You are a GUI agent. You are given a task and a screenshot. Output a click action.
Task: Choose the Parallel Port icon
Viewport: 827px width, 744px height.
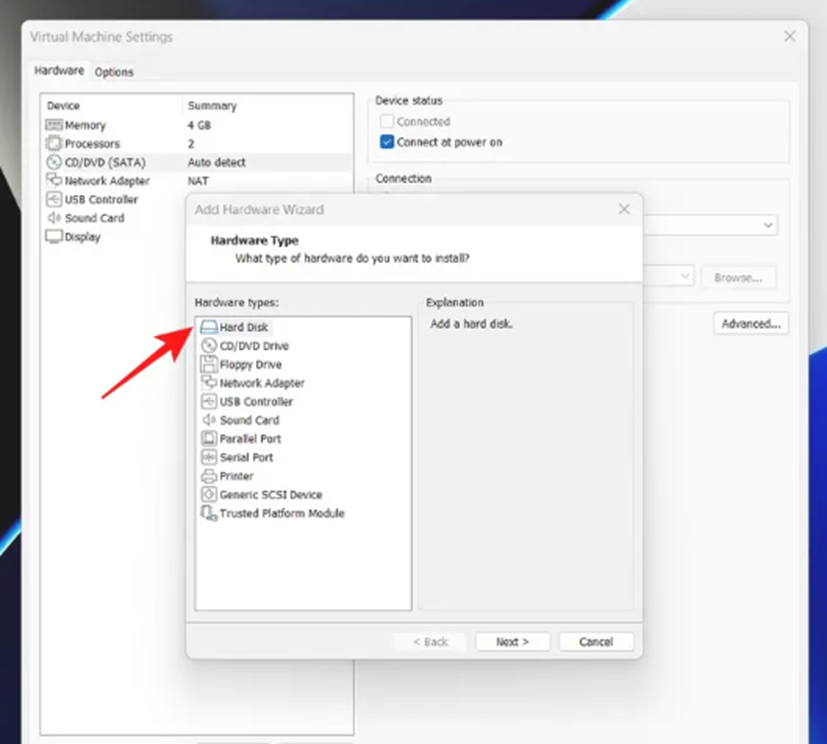tap(209, 439)
